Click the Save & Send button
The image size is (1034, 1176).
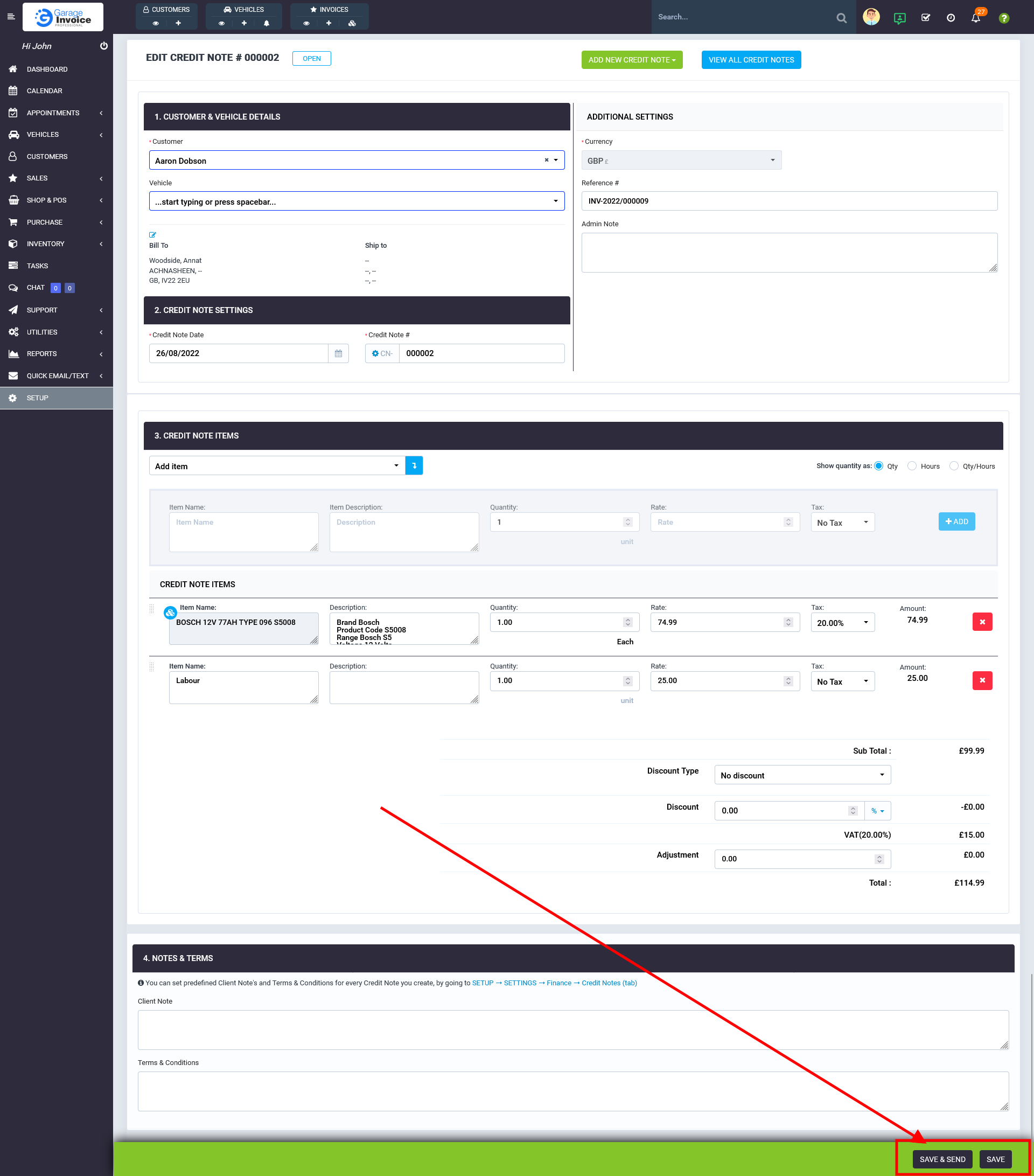[942, 1159]
